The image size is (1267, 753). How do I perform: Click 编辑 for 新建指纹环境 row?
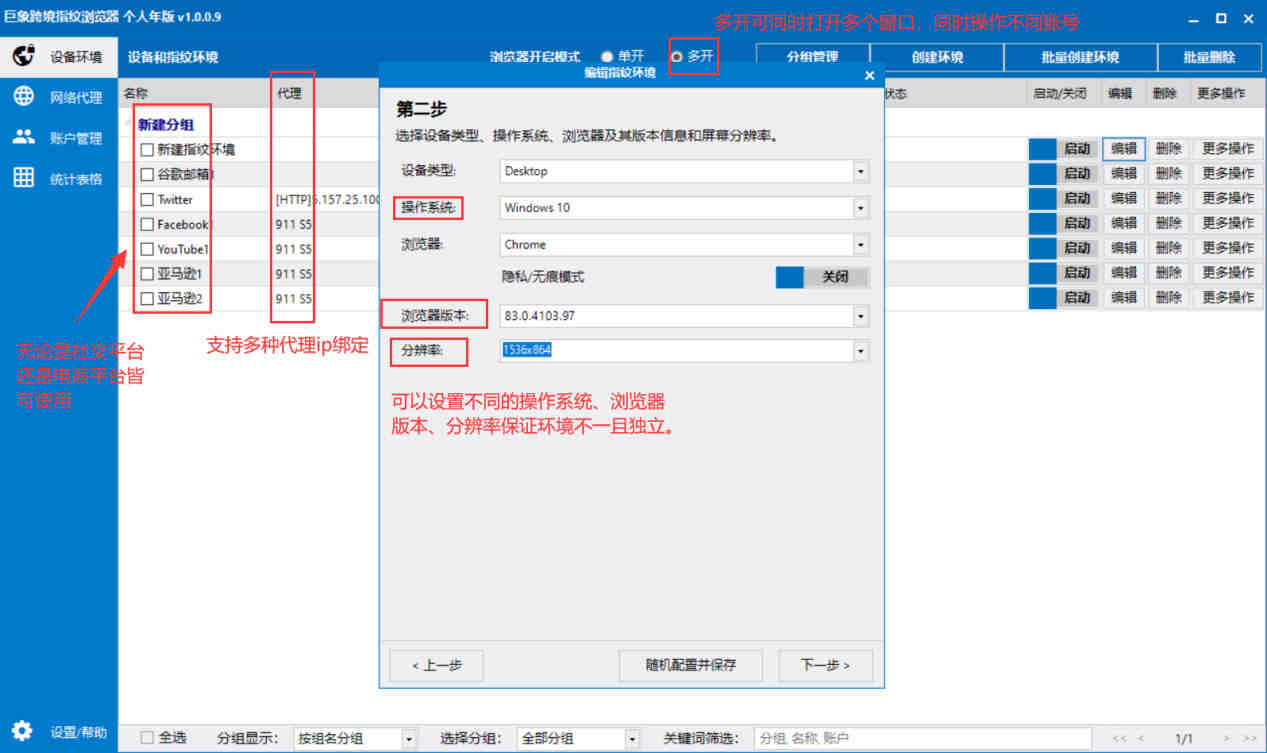click(1124, 149)
